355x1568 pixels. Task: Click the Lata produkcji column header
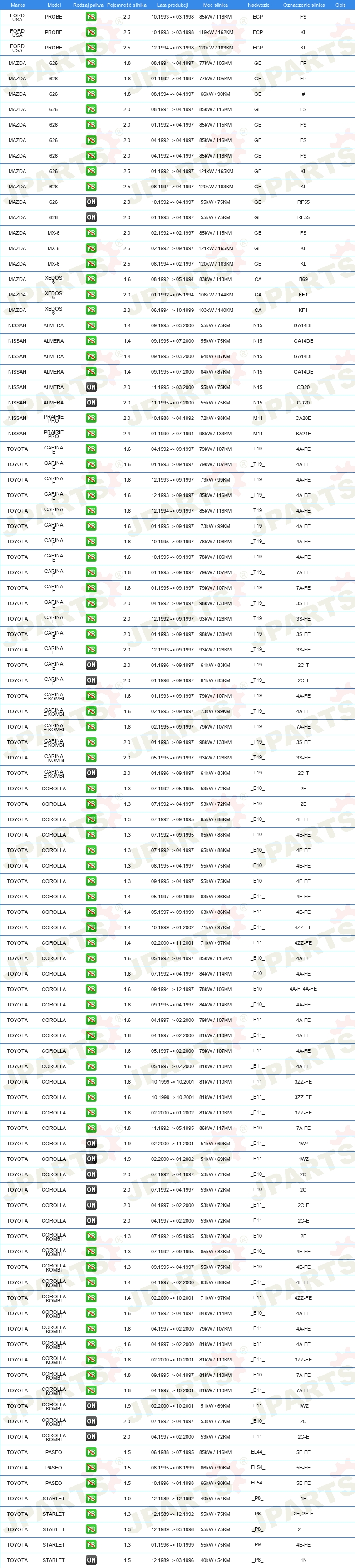point(173,5)
